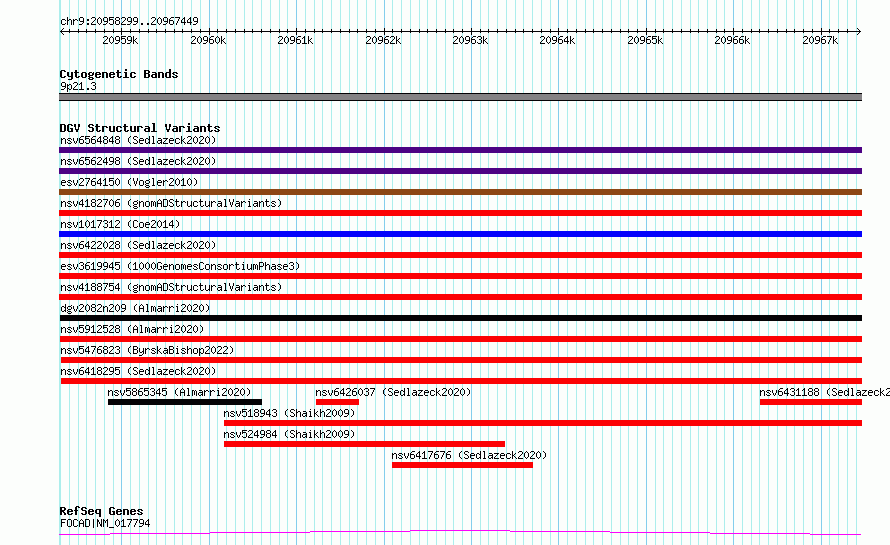Click the red bar under nsv5912528

(x=460, y=339)
